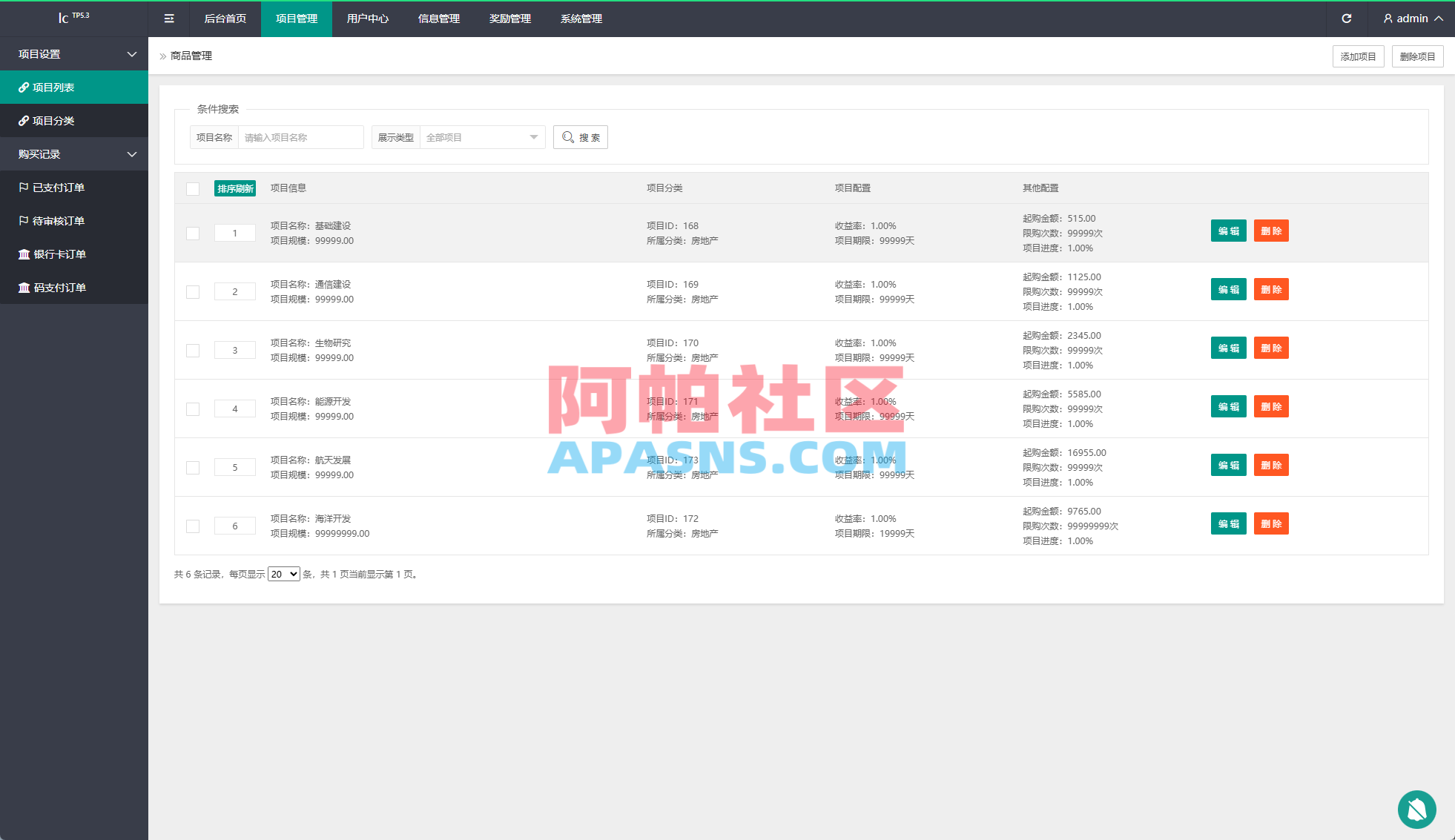Toggle the select-all checkbox in table header

point(193,188)
